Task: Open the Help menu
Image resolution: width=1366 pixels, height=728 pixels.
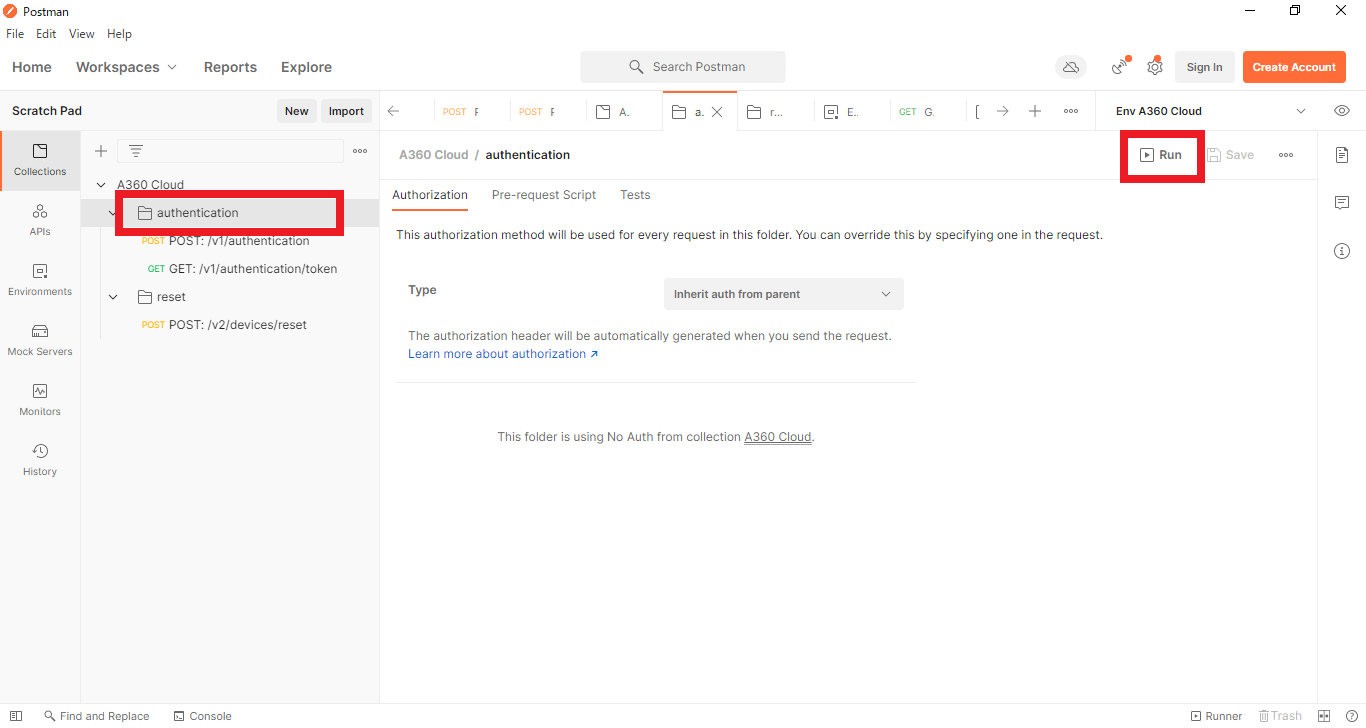Action: (x=119, y=34)
